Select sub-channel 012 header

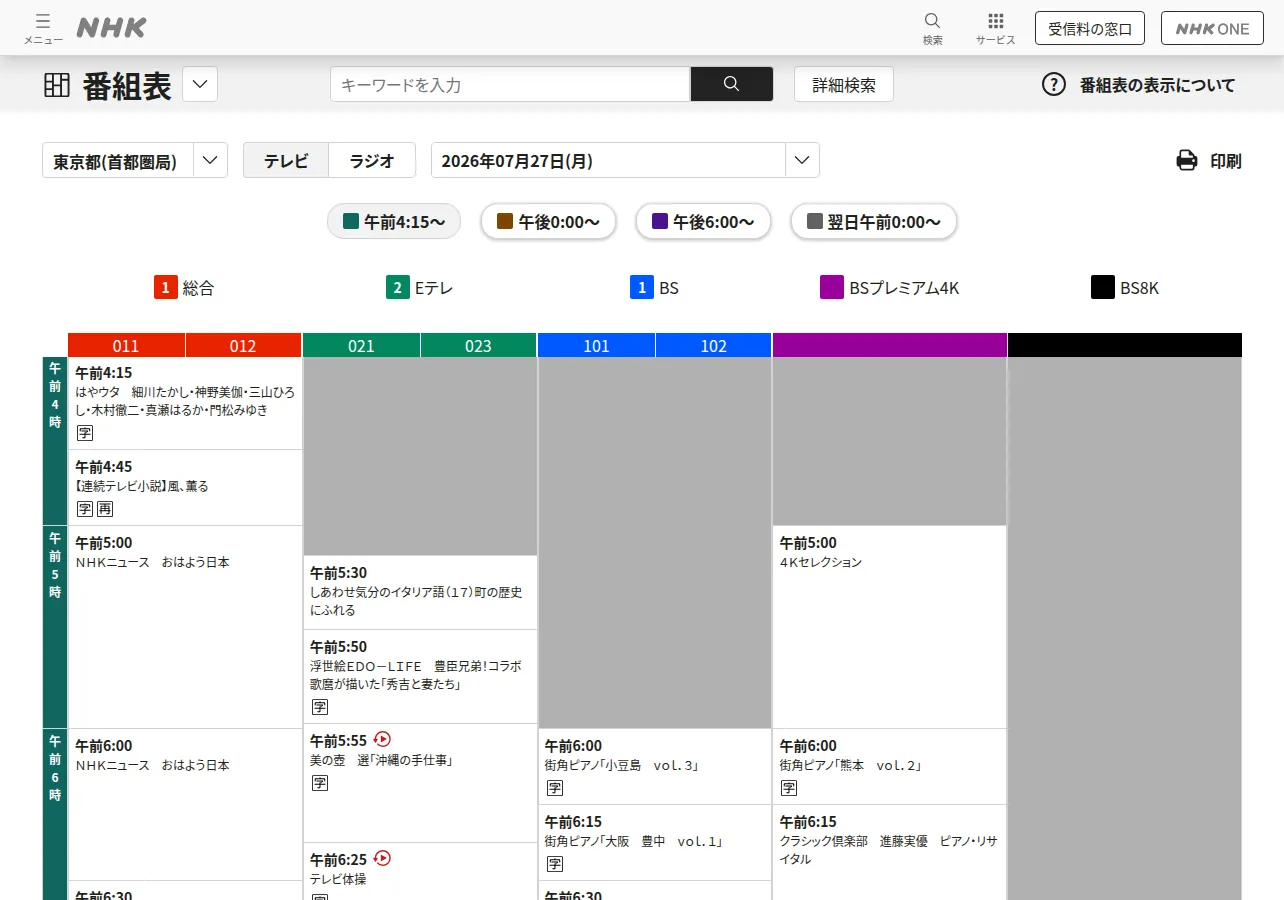tap(243, 346)
